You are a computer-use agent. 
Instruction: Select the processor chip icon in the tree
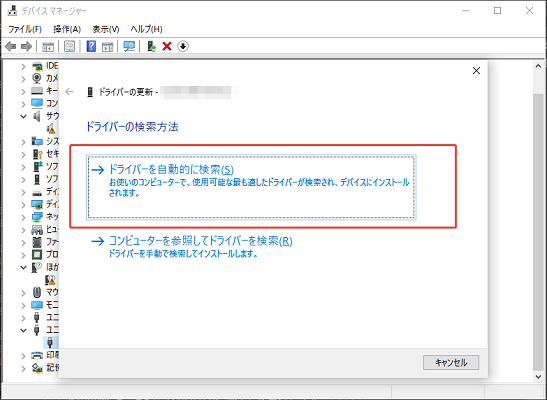point(37,255)
